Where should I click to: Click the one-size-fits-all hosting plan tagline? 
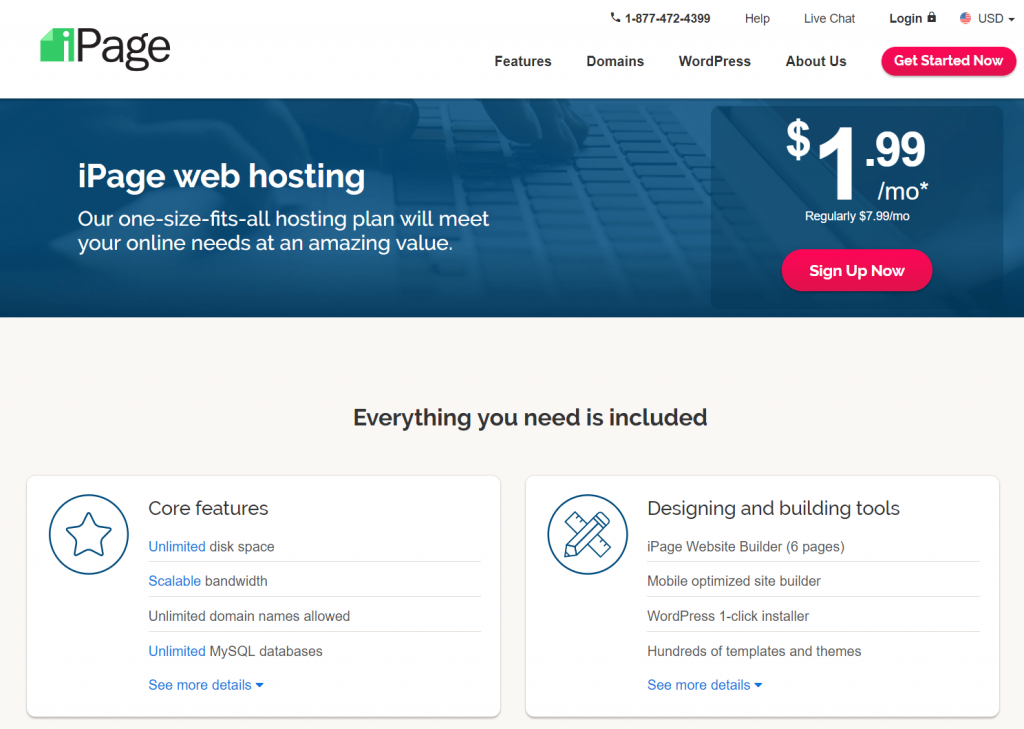(283, 231)
